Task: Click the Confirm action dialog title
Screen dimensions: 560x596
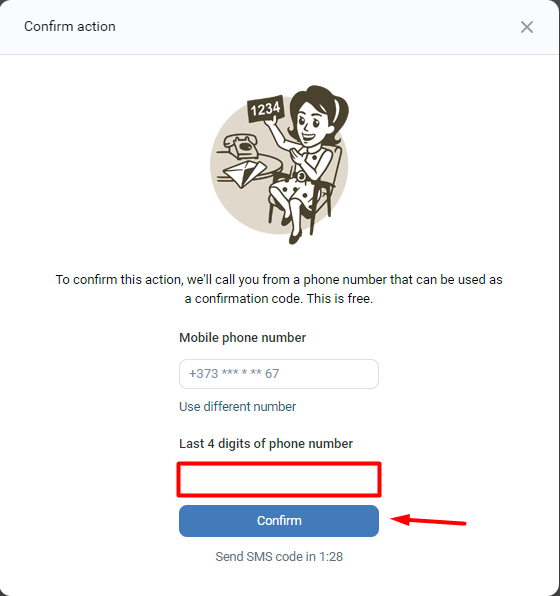Action: (70, 27)
